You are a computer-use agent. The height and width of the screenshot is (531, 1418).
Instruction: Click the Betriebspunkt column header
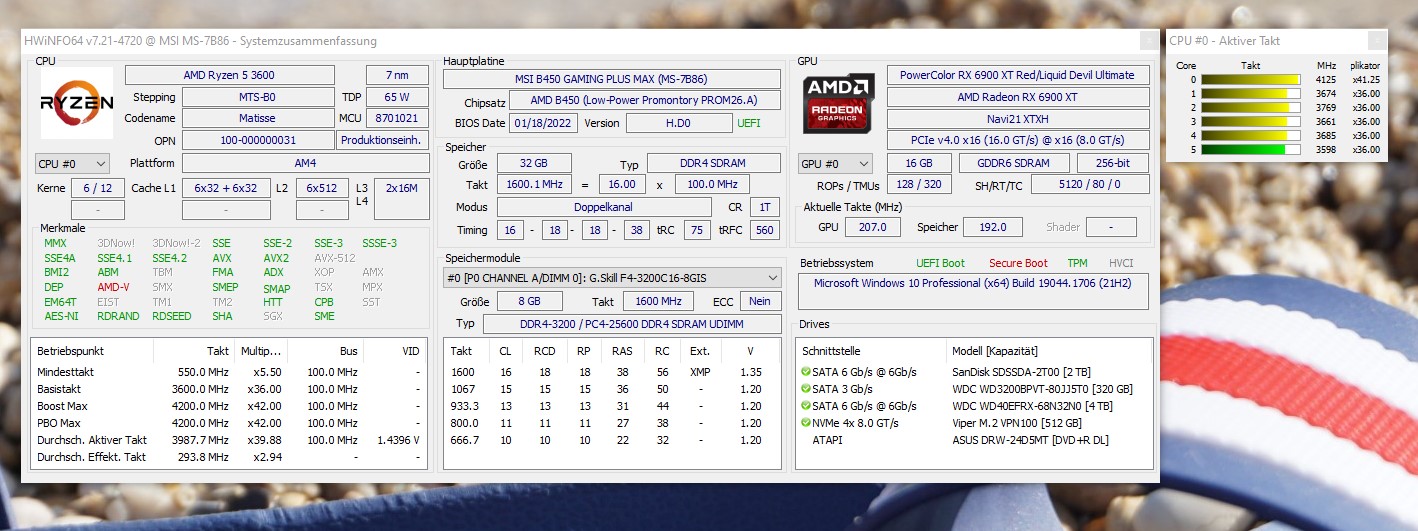[70, 351]
